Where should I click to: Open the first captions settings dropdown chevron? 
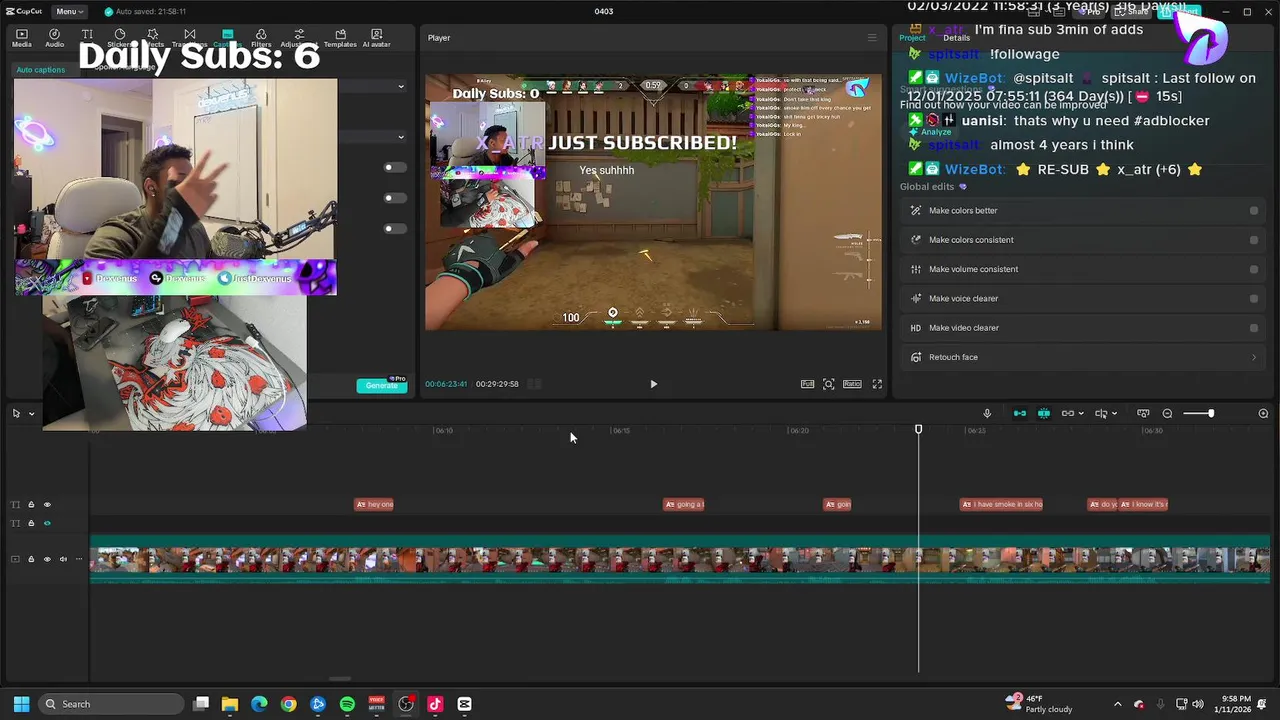click(x=401, y=86)
